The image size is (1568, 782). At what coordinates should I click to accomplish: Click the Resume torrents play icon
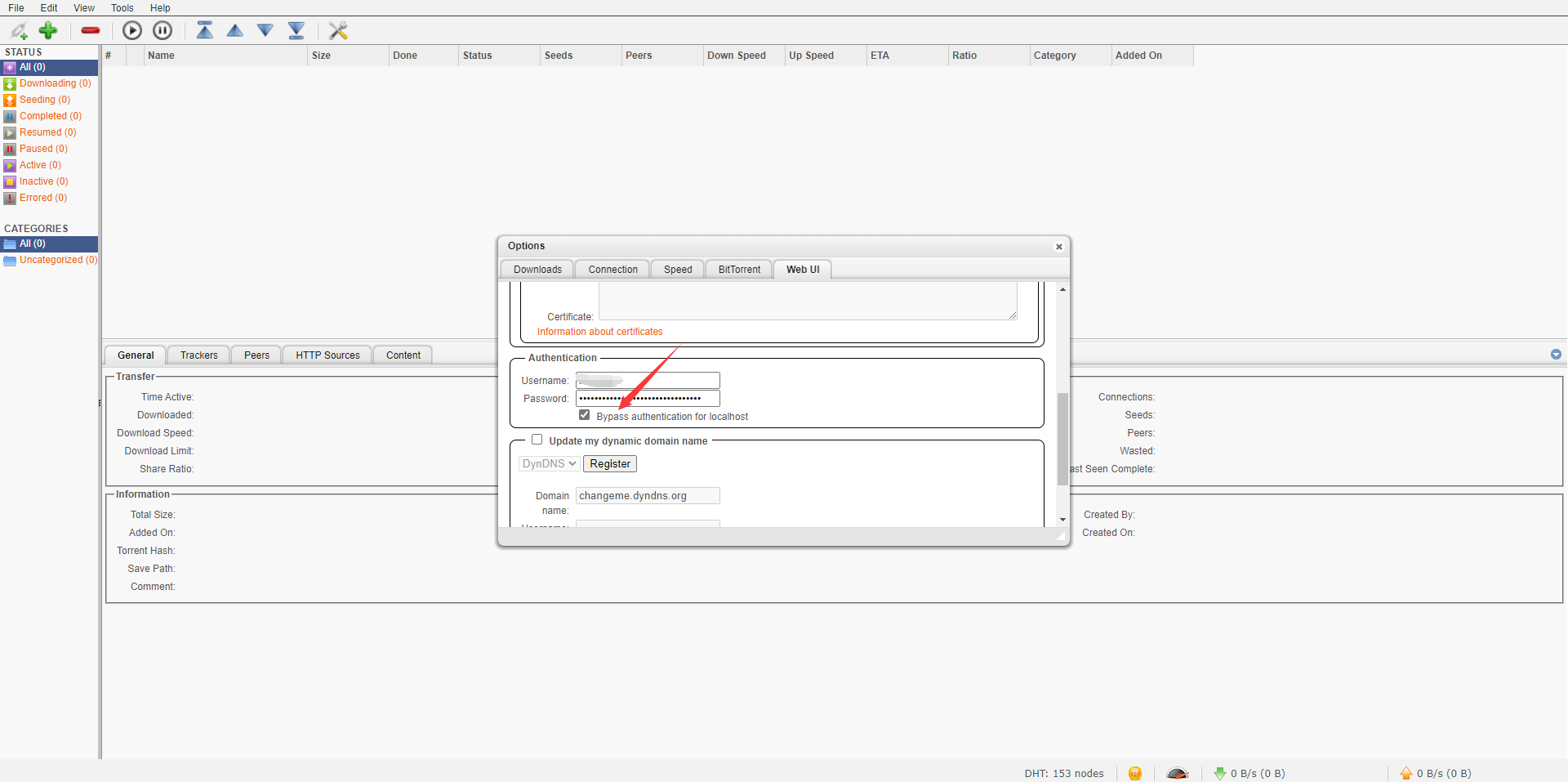[132, 30]
